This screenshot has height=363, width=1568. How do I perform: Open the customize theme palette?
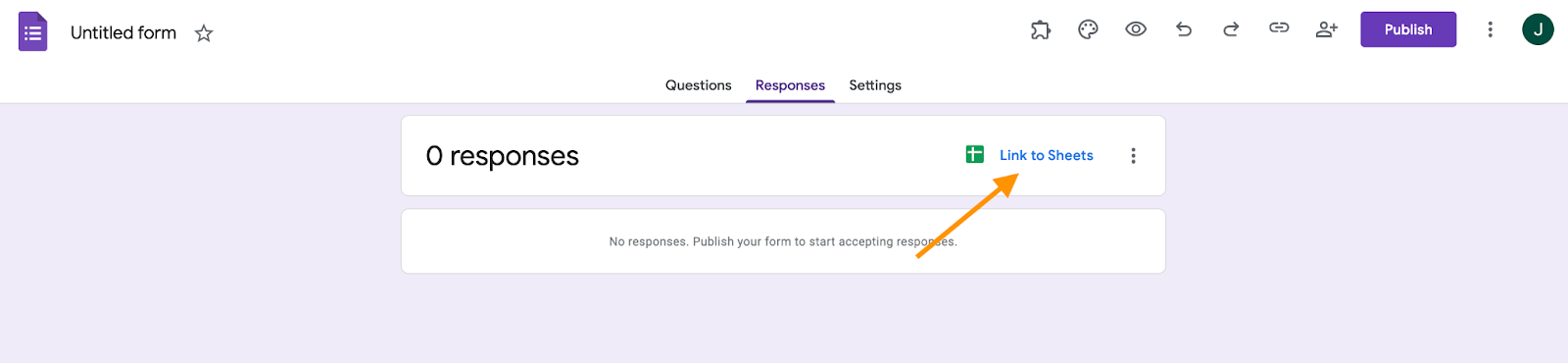[x=1088, y=29]
